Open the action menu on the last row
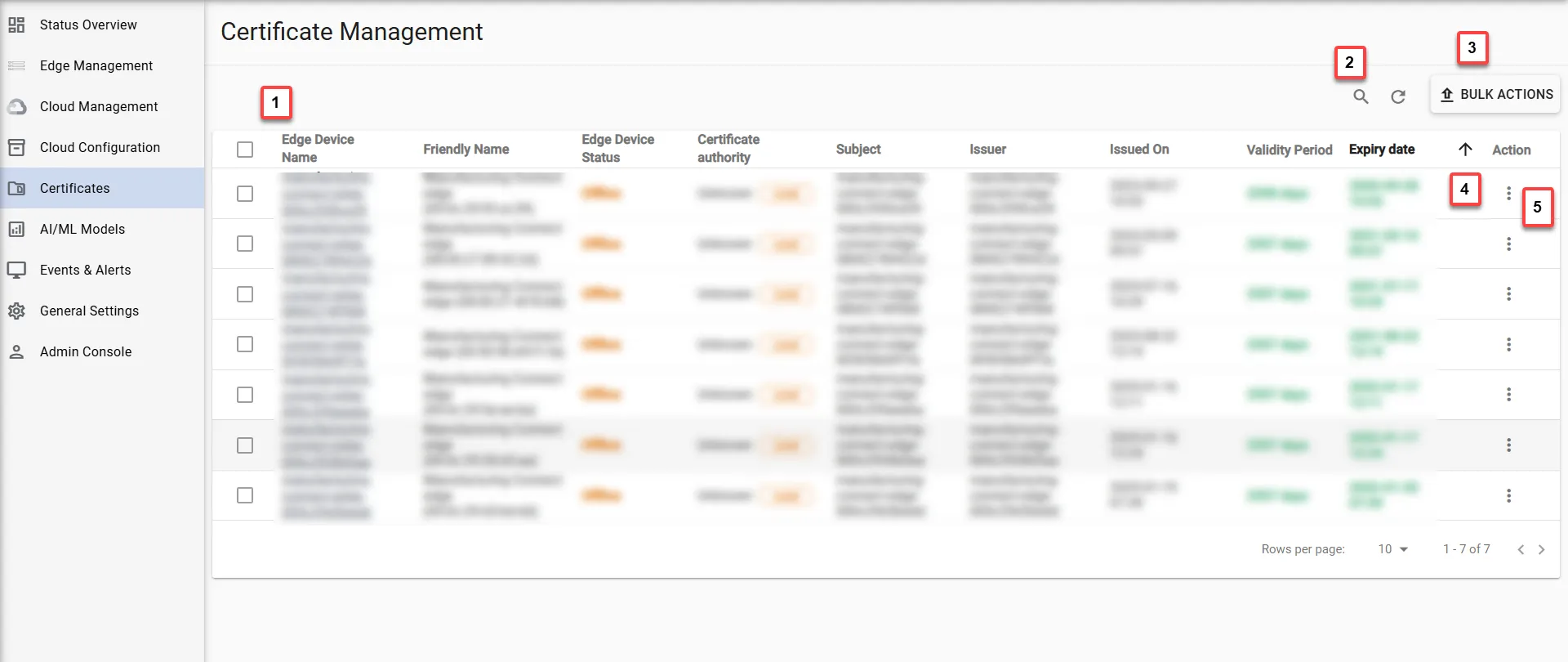Viewport: 1568px width, 662px height. (x=1508, y=495)
